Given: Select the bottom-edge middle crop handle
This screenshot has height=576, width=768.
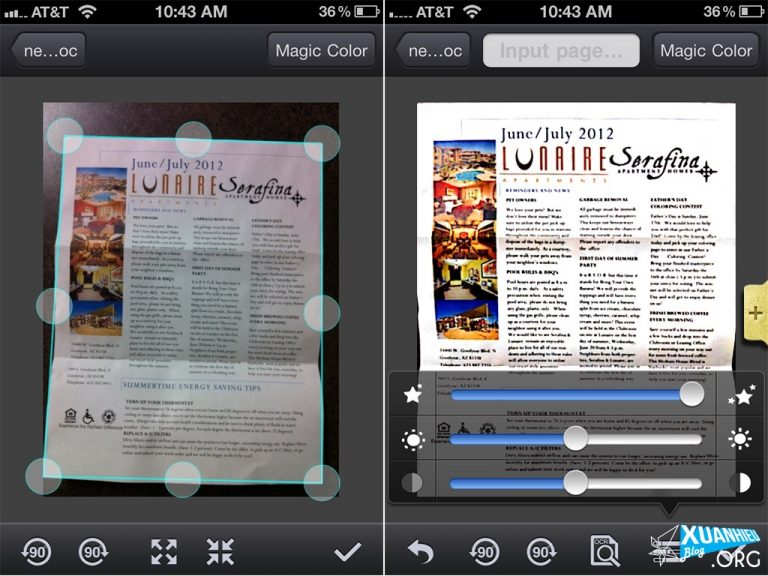Looking at the screenshot, I should (183, 480).
